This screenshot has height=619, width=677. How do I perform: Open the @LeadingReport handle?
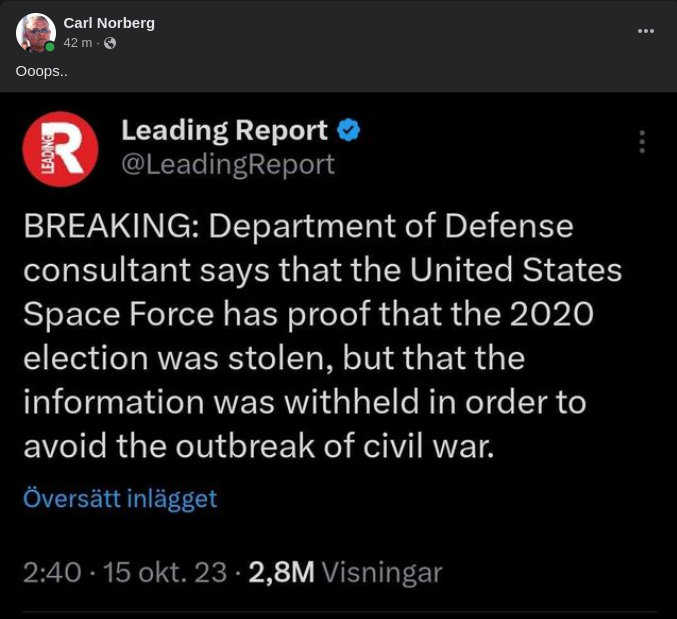[227, 164]
